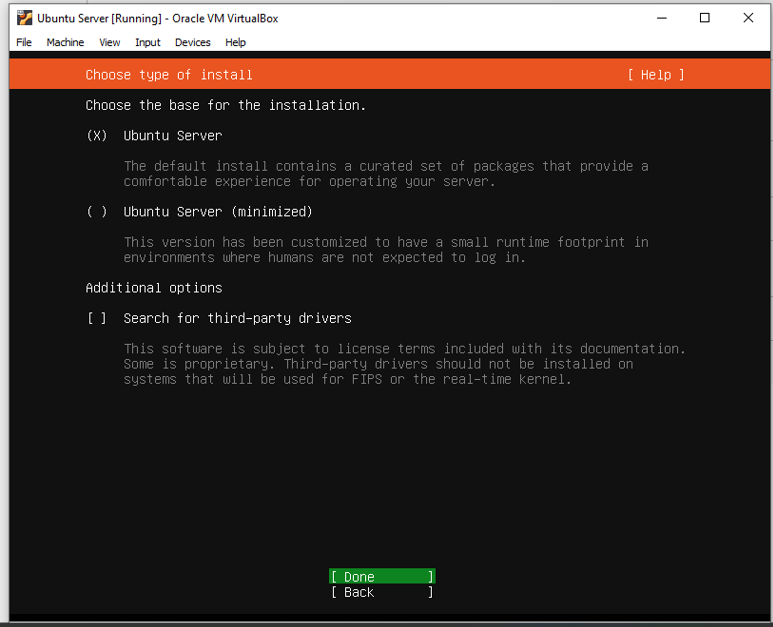Maximize the Ubuntu Server VM window
Screen dimensions: 773x627
pos(704,18)
